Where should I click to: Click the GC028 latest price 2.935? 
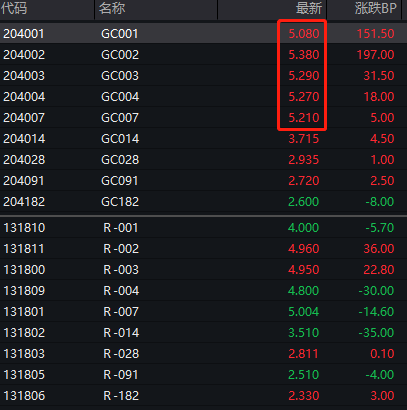coord(304,160)
